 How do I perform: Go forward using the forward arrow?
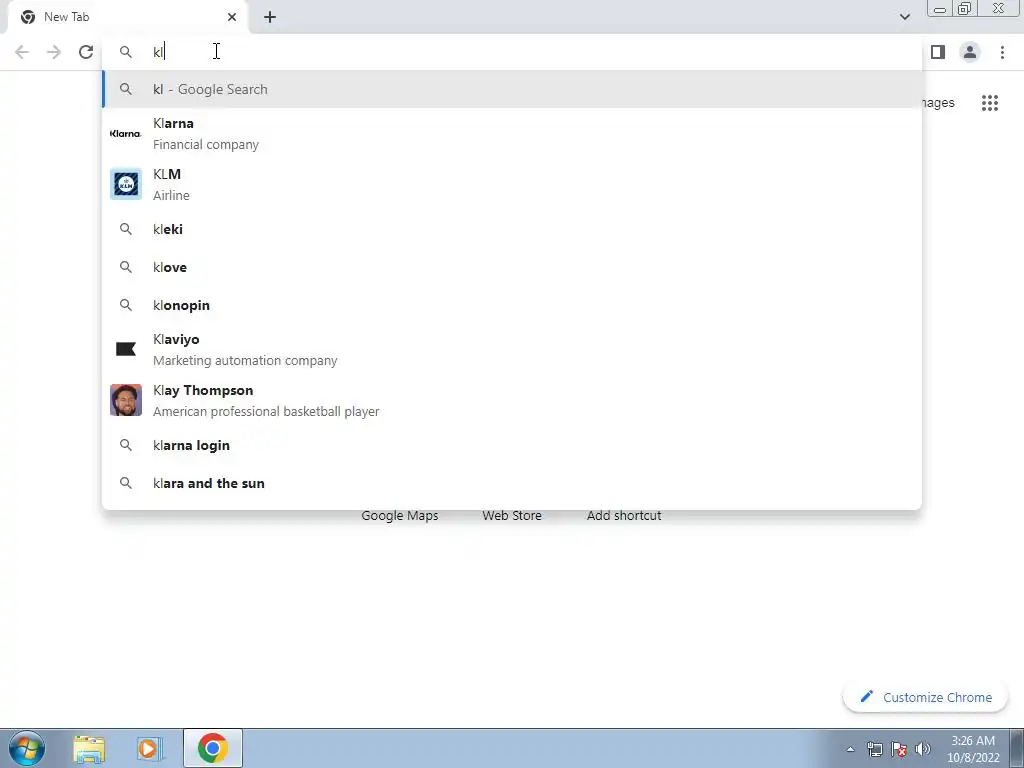coord(54,52)
